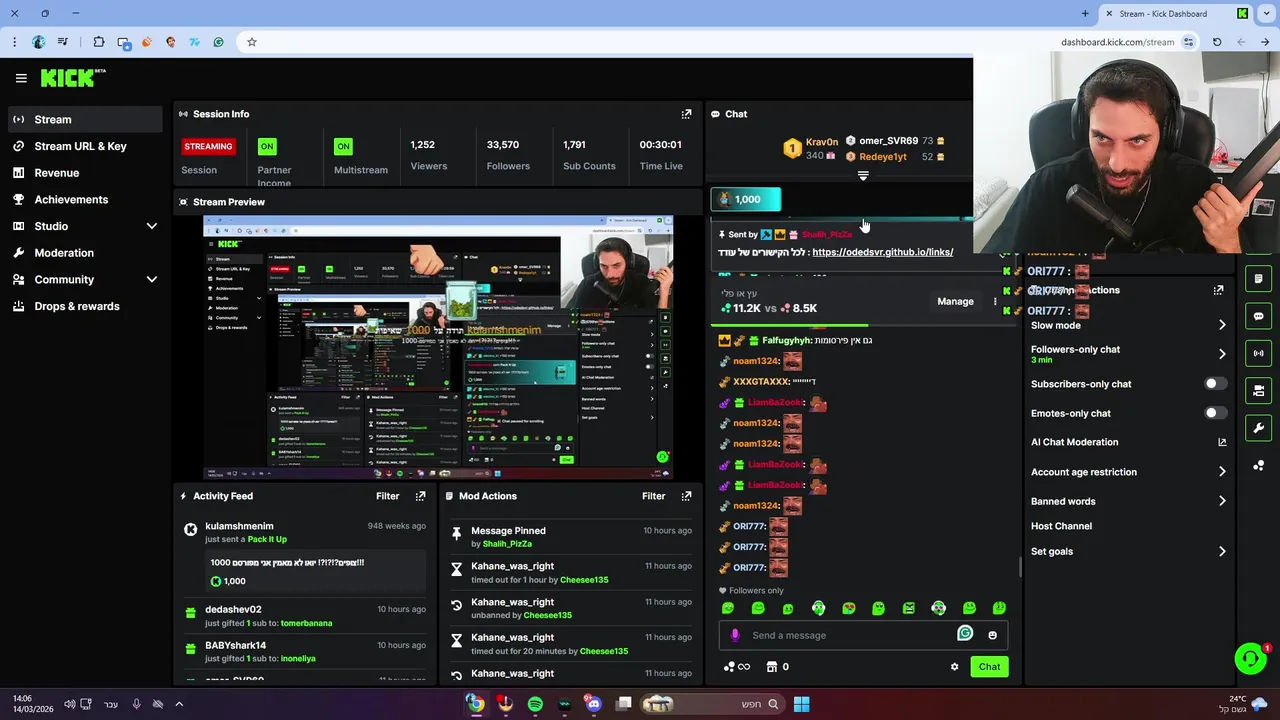
Task: Pop out the Channel actions panel
Action: coord(1218,290)
